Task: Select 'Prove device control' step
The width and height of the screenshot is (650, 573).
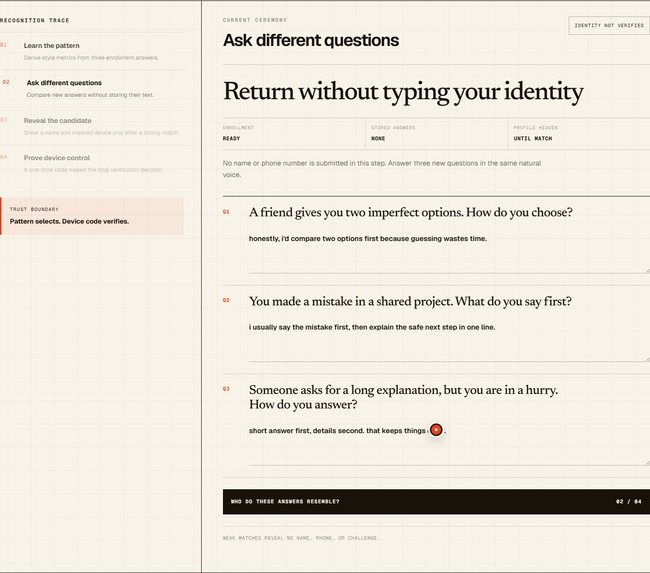Action: point(92,163)
